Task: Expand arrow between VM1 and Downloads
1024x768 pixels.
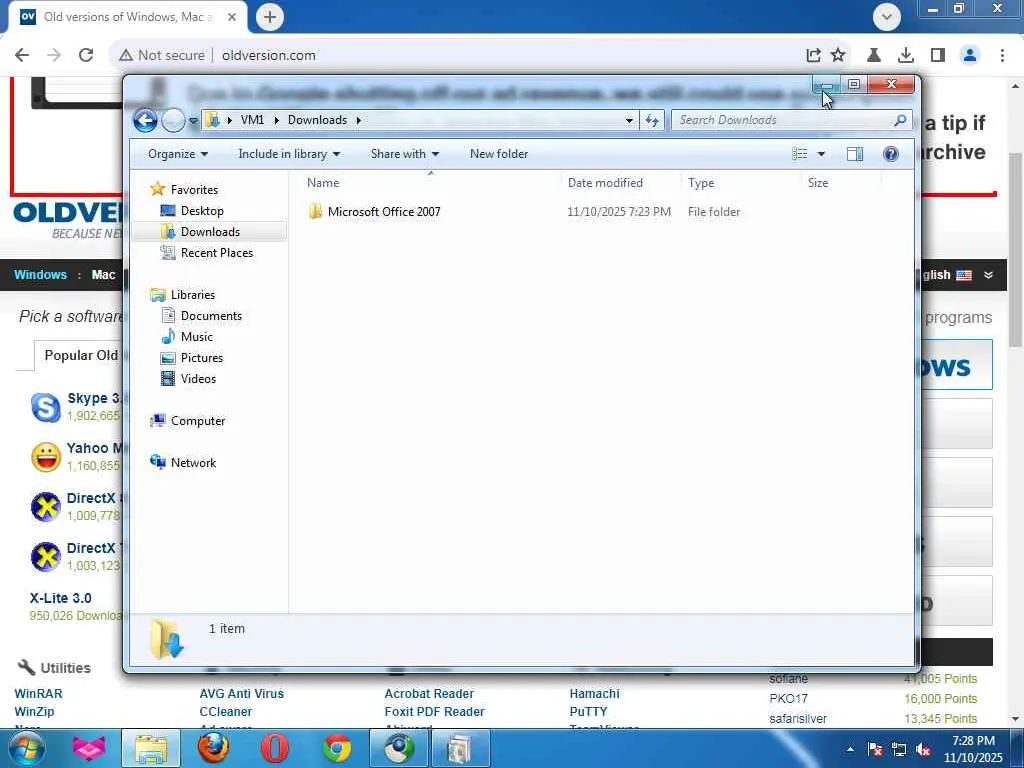Action: pyautogui.click(x=276, y=120)
